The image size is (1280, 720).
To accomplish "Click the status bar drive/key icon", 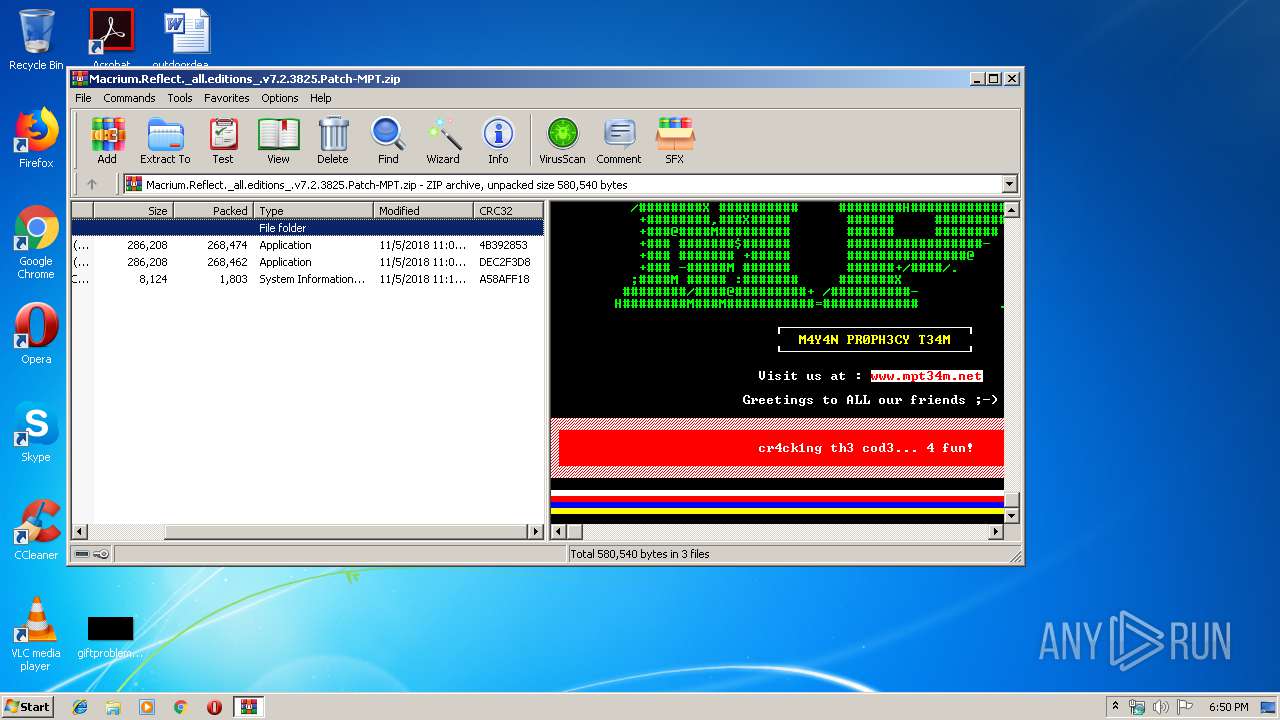I will tap(92, 554).
